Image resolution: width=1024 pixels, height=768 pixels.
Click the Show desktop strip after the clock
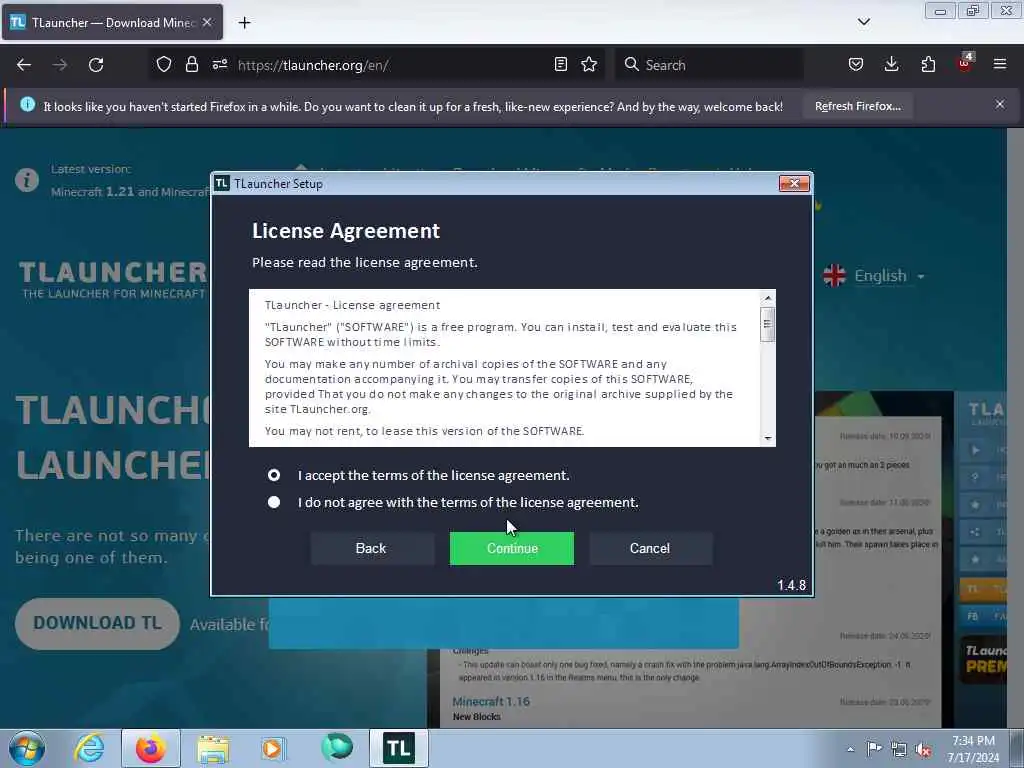[x=1017, y=748]
